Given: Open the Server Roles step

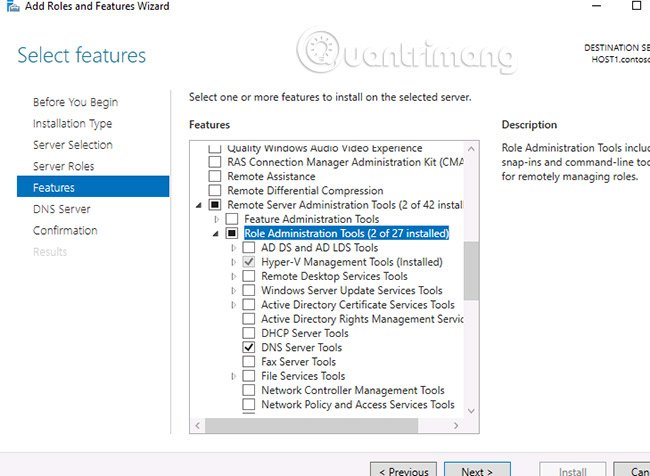Looking at the screenshot, I should [63, 166].
